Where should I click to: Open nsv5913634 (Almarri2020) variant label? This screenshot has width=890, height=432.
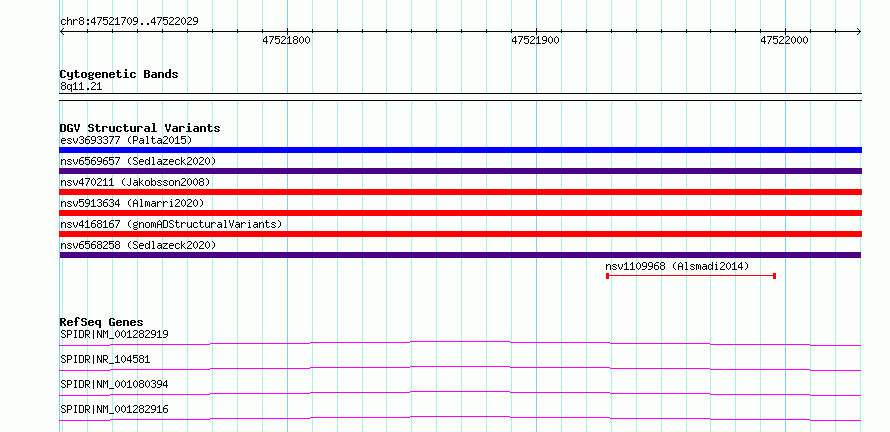pyautogui.click(x=132, y=203)
